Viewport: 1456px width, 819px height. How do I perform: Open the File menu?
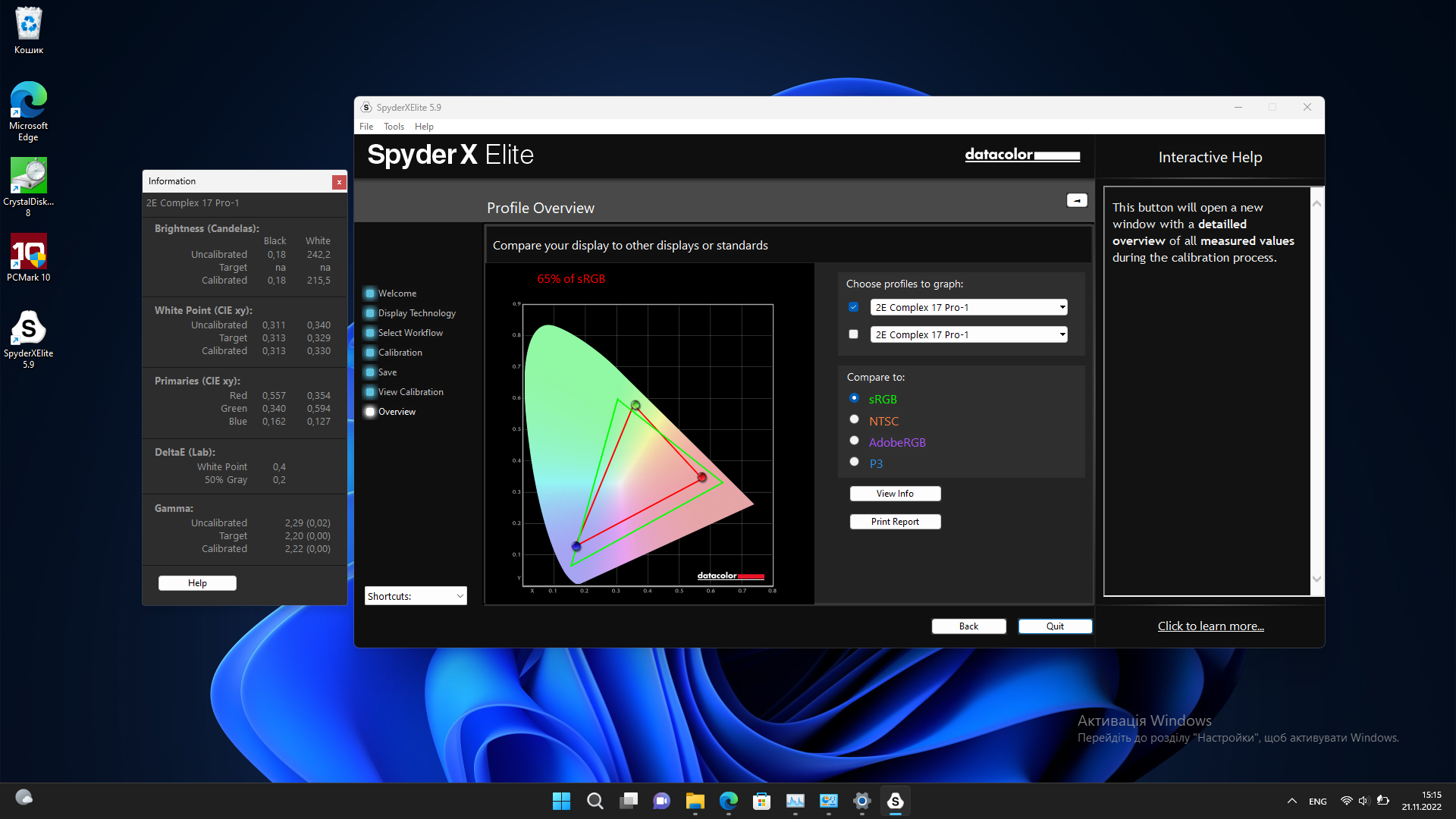pyautogui.click(x=366, y=127)
